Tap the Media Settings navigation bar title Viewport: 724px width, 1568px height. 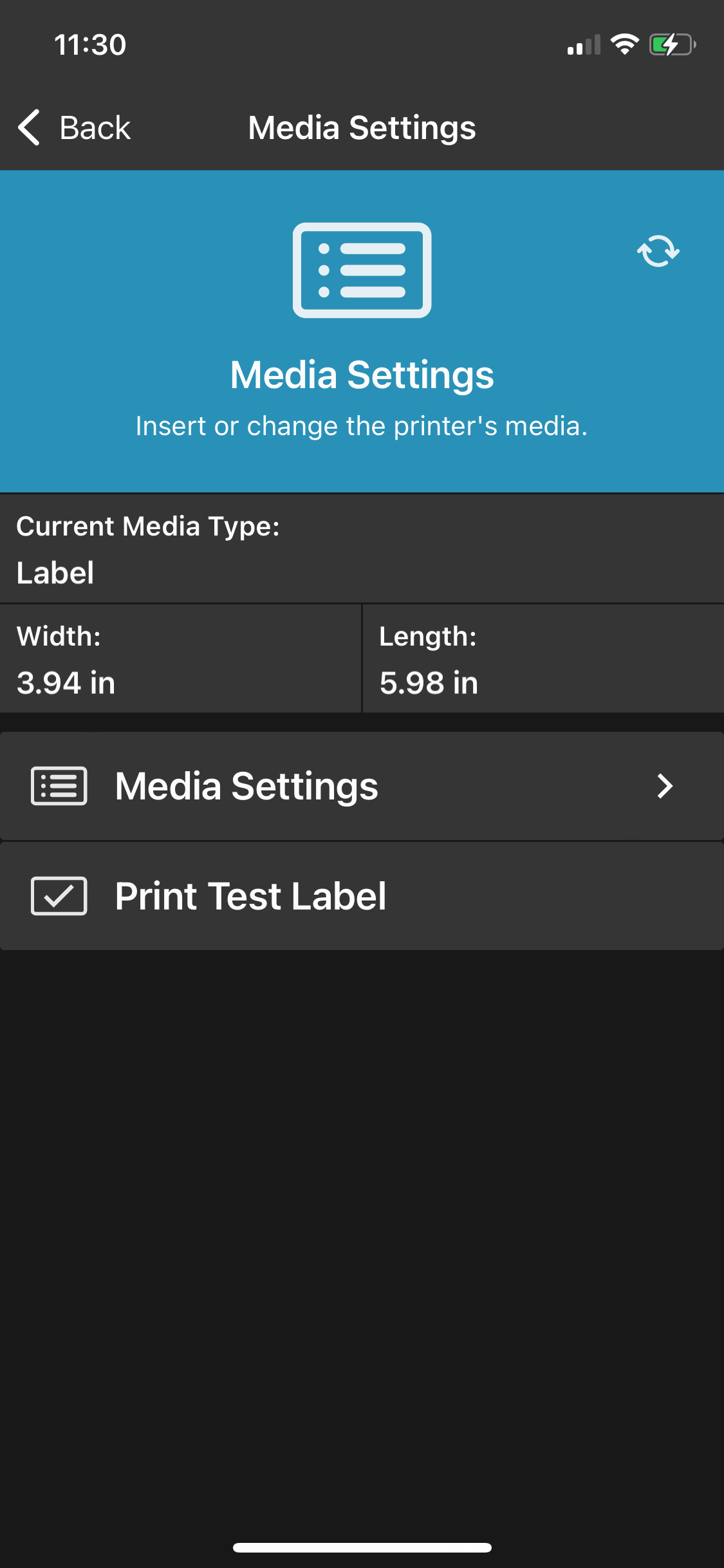pyautogui.click(x=362, y=127)
